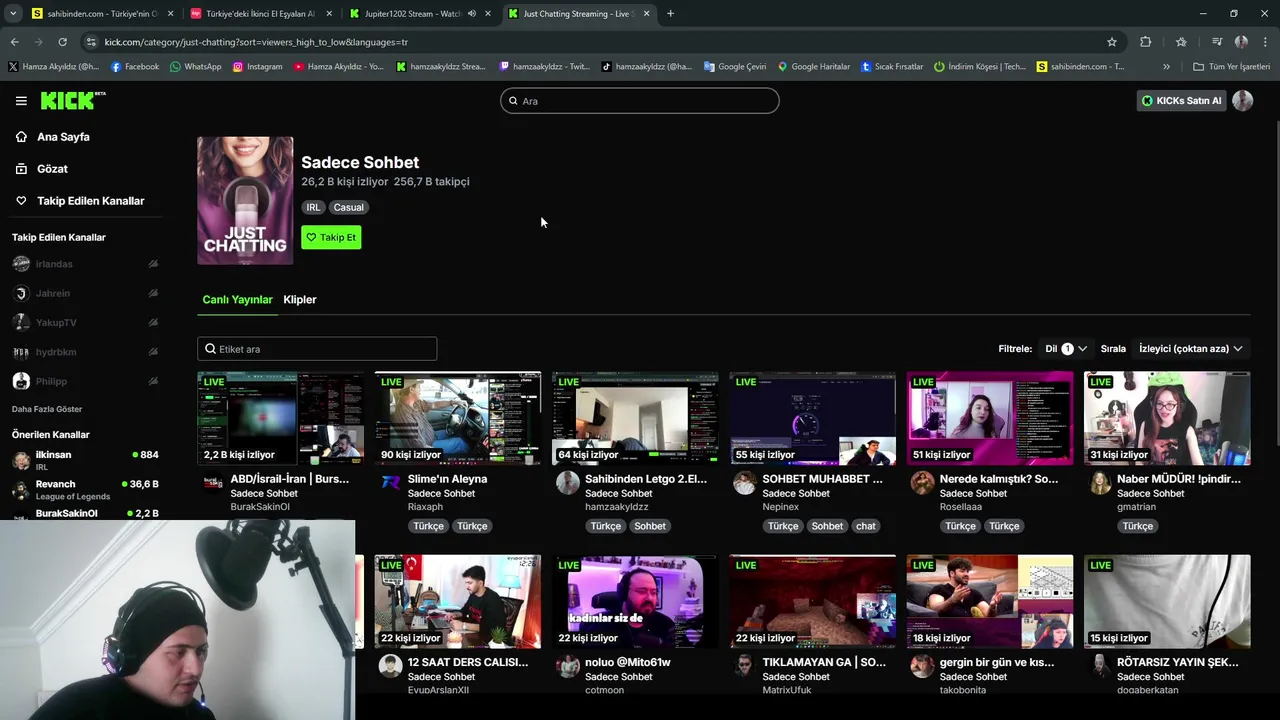1280x720 pixels.
Task: Click the hamzaakyldzz channel avatar
Action: [568, 483]
